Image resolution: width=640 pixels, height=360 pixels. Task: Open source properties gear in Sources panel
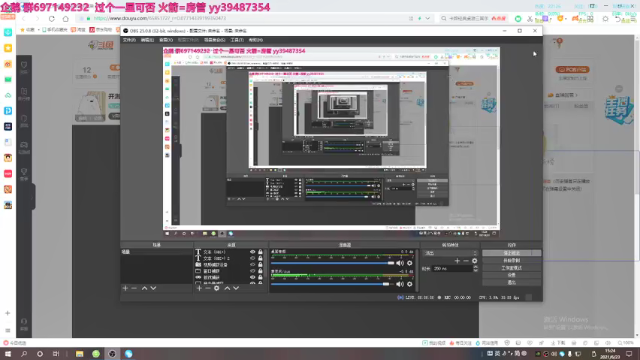217,288
